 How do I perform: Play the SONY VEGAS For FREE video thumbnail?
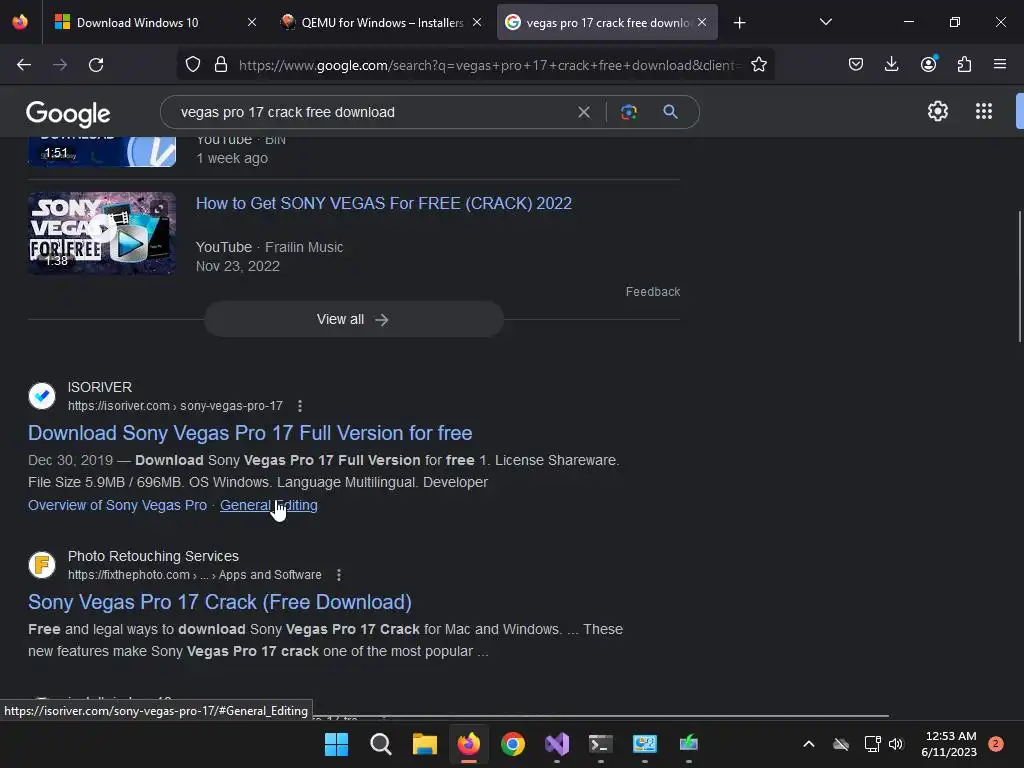[102, 233]
